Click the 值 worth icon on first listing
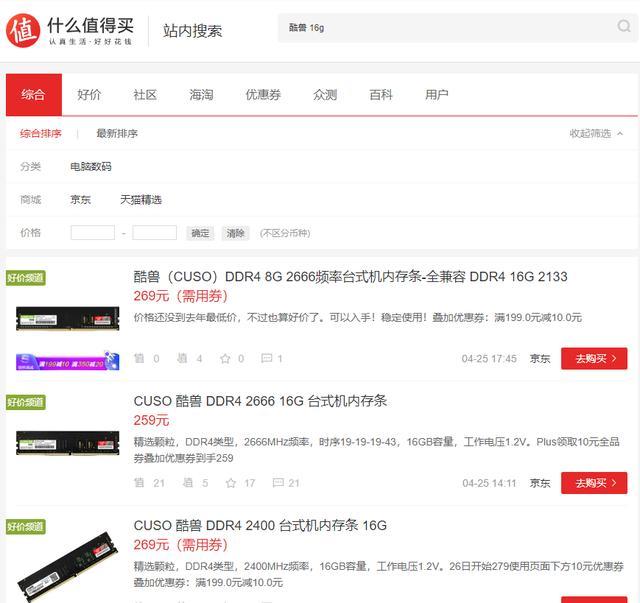 tap(139, 358)
